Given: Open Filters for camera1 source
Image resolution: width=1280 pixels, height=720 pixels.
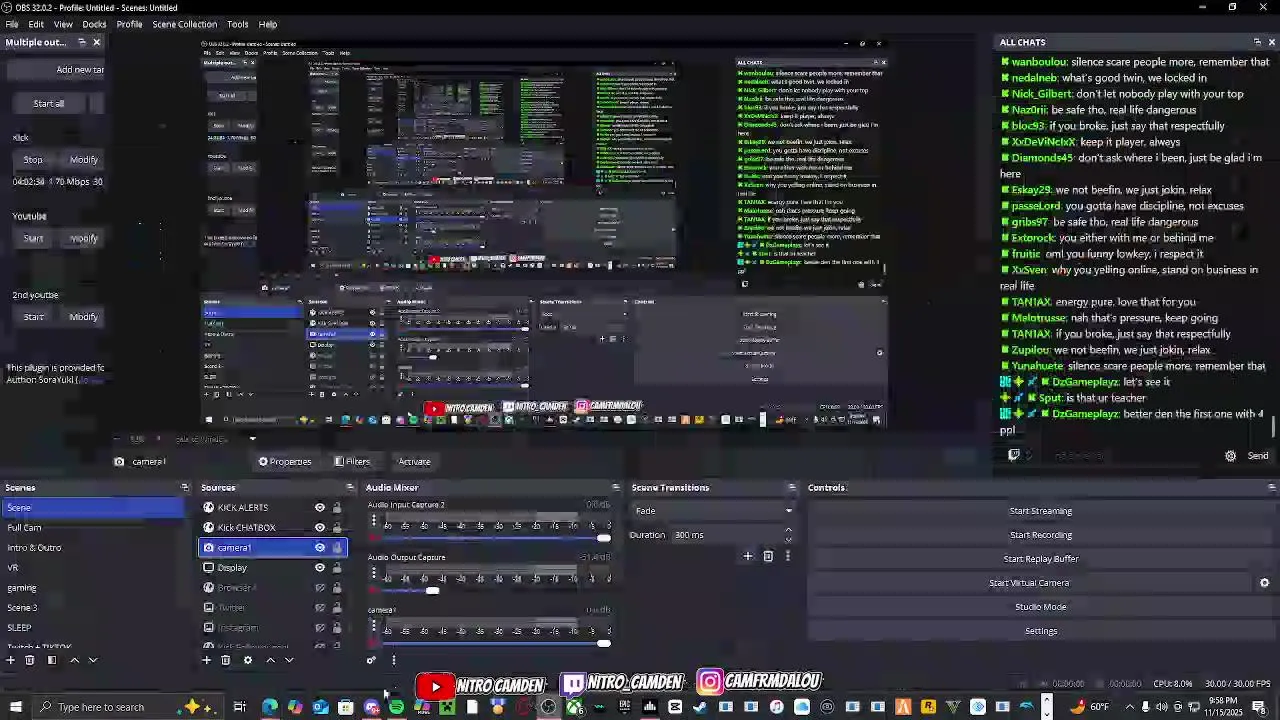Looking at the screenshot, I should point(352,462).
